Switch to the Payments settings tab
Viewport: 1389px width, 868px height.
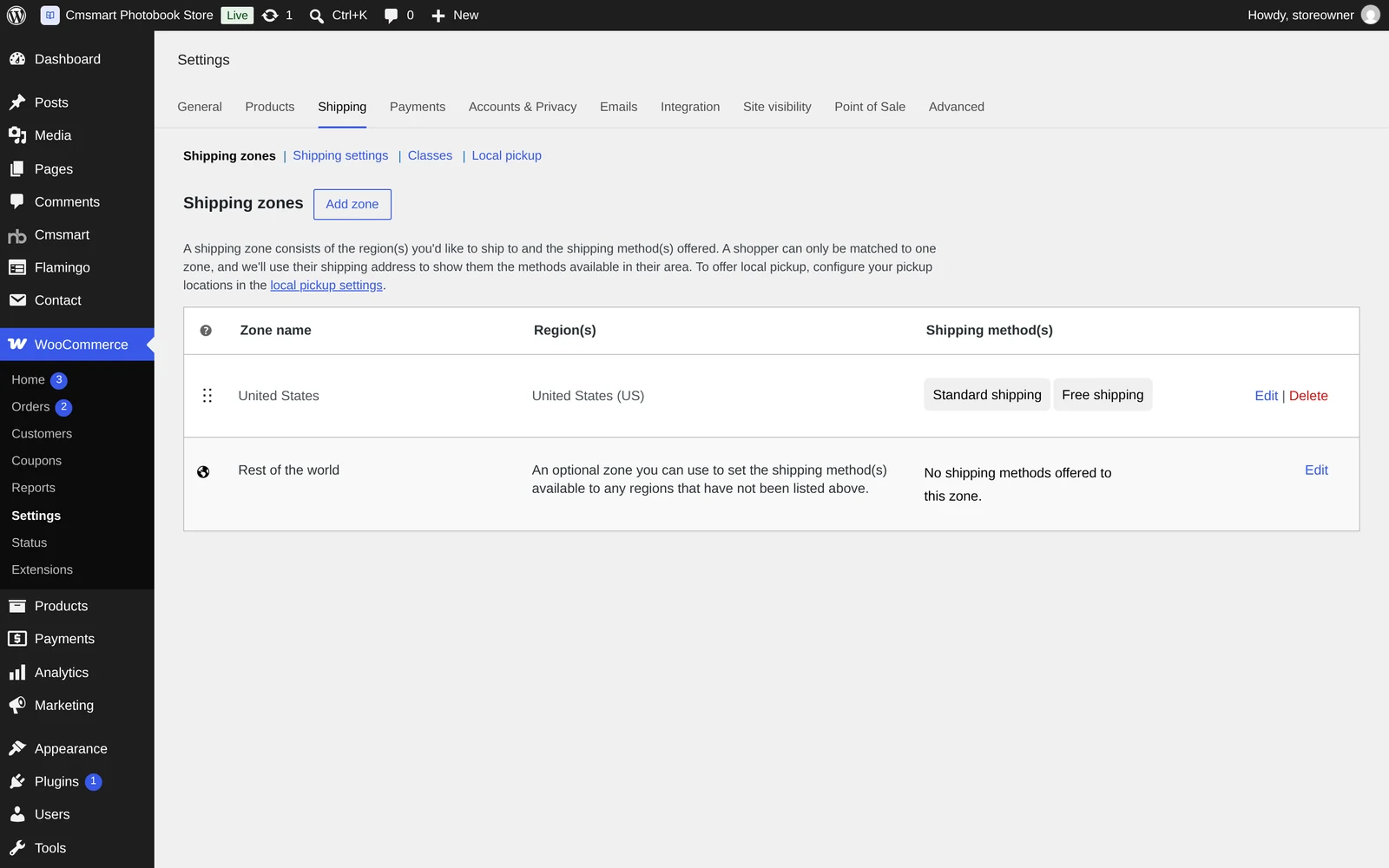pyautogui.click(x=418, y=107)
